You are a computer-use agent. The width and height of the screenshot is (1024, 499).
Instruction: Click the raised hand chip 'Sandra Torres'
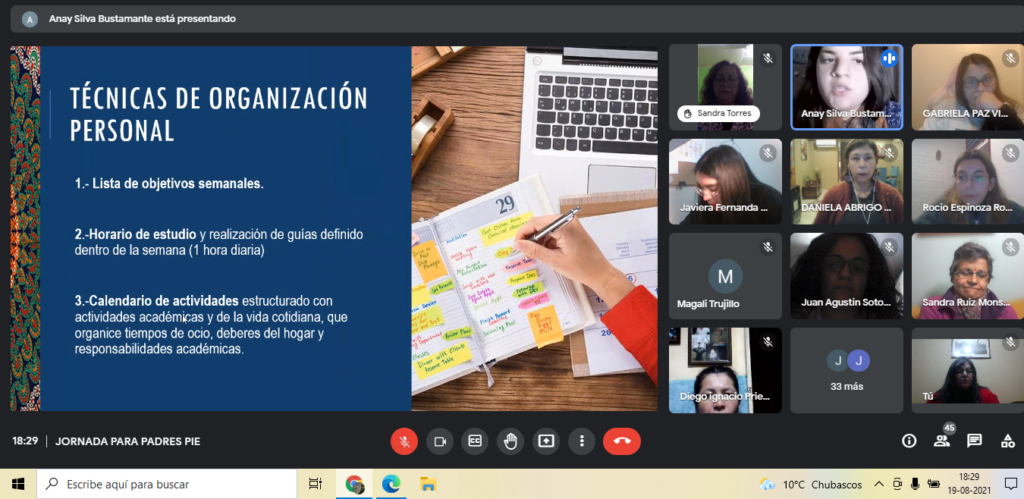coord(718,113)
